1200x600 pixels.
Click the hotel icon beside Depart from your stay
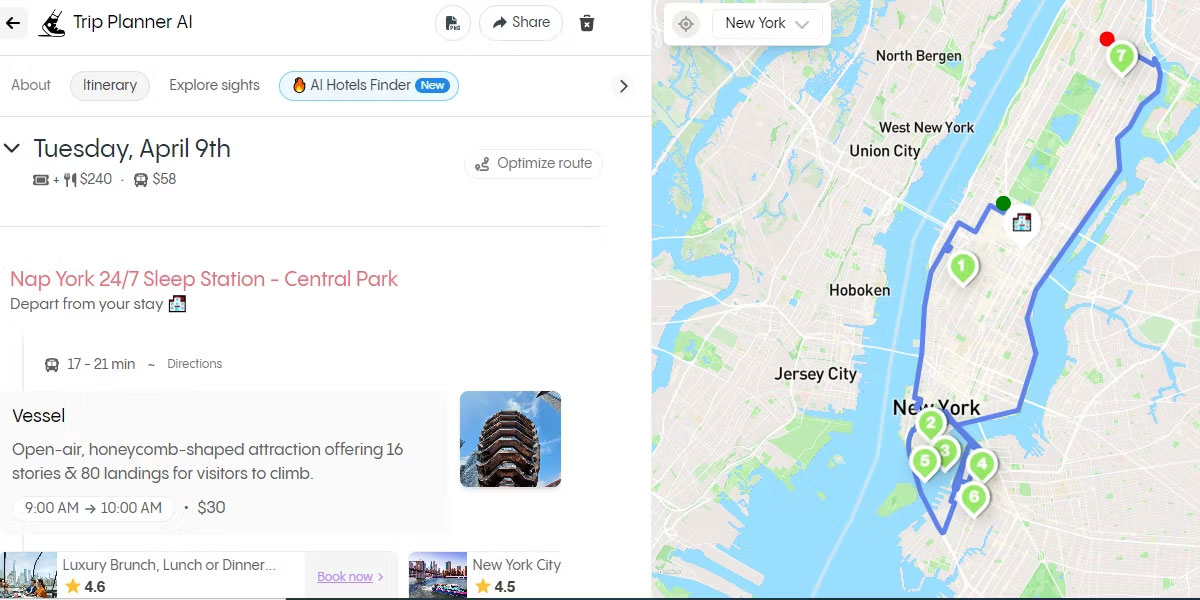(177, 304)
